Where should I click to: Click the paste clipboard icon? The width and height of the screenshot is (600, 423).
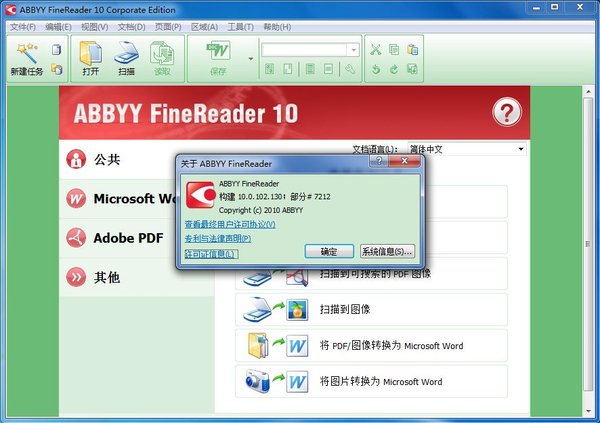tap(412, 49)
